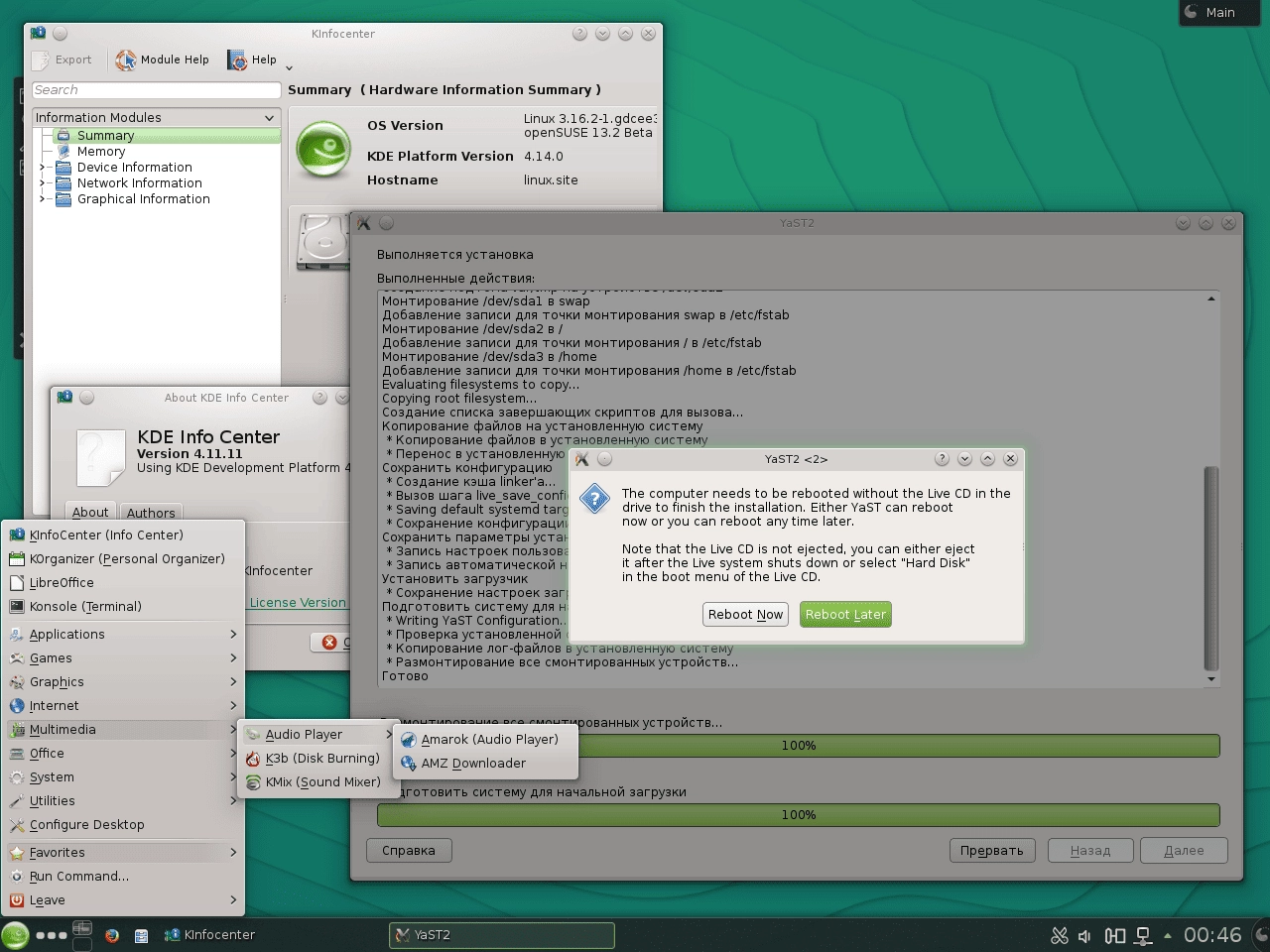Launch KOrganizer (Personal Organizer)
This screenshot has height=952, width=1270.
pos(124,559)
